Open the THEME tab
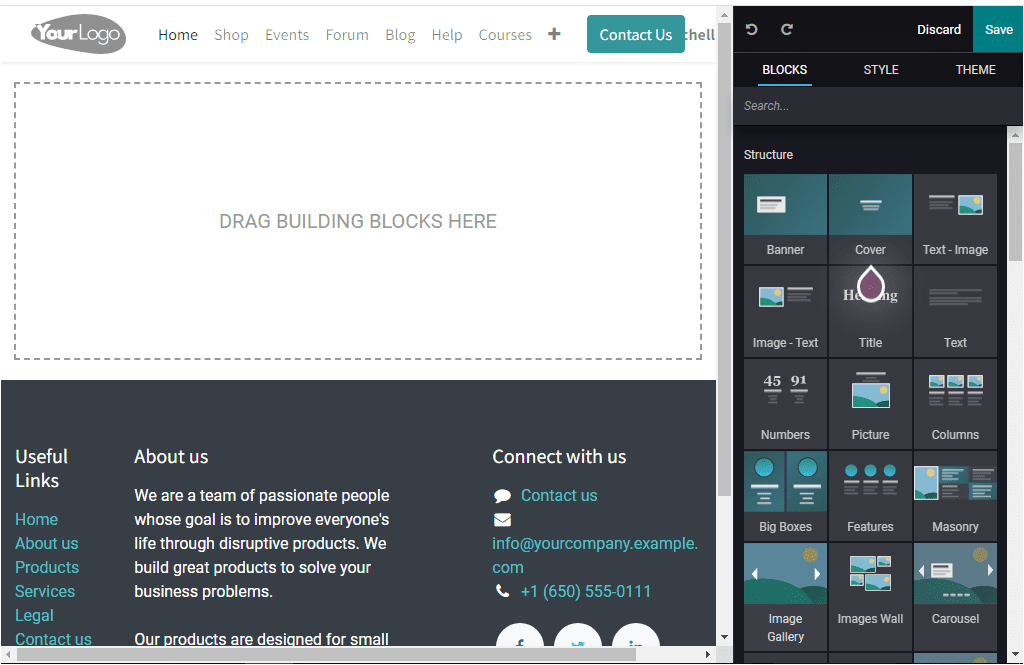 coord(975,70)
